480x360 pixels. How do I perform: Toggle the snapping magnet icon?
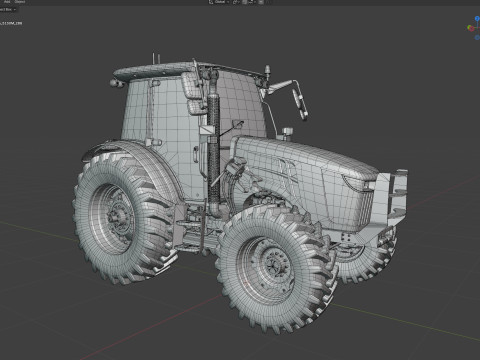(245, 2)
